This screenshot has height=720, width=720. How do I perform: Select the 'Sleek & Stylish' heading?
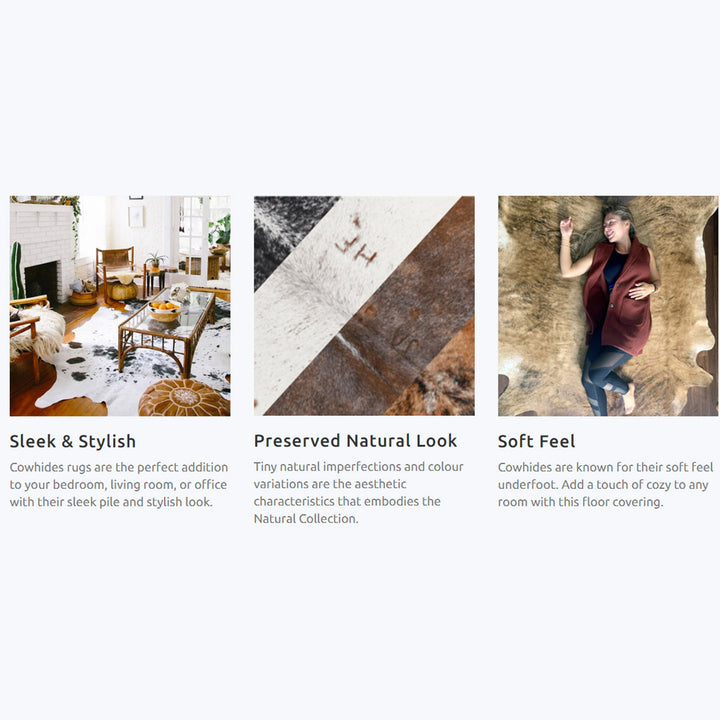[73, 441]
